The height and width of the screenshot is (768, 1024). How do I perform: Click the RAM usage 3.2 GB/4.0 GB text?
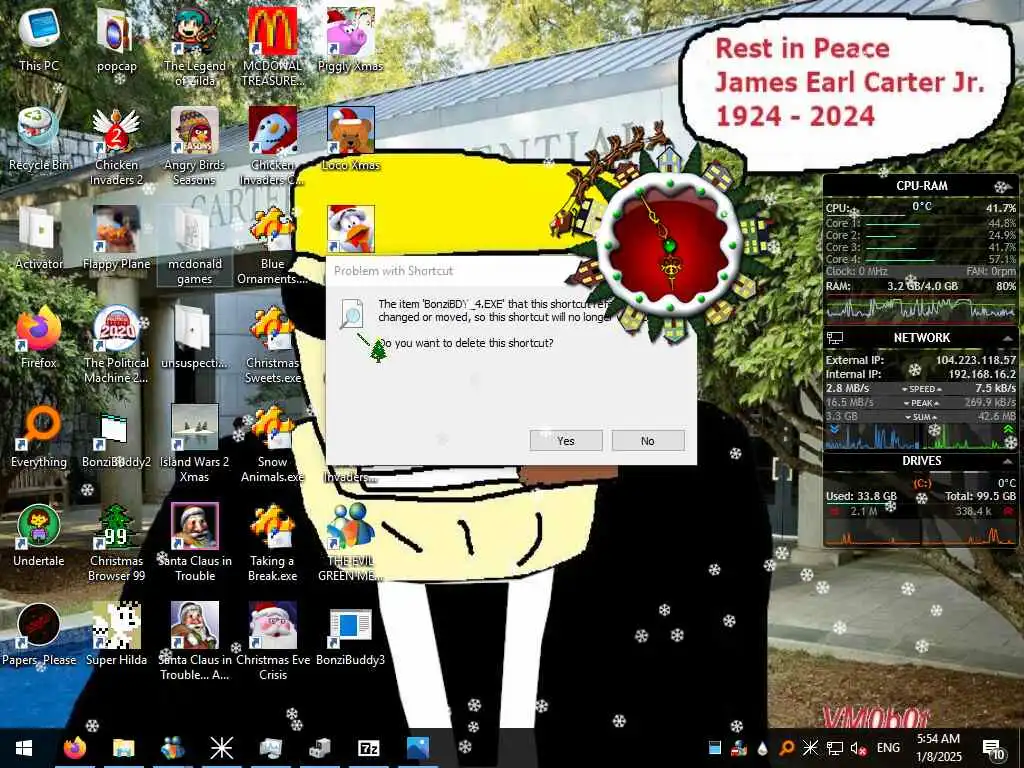click(x=922, y=286)
